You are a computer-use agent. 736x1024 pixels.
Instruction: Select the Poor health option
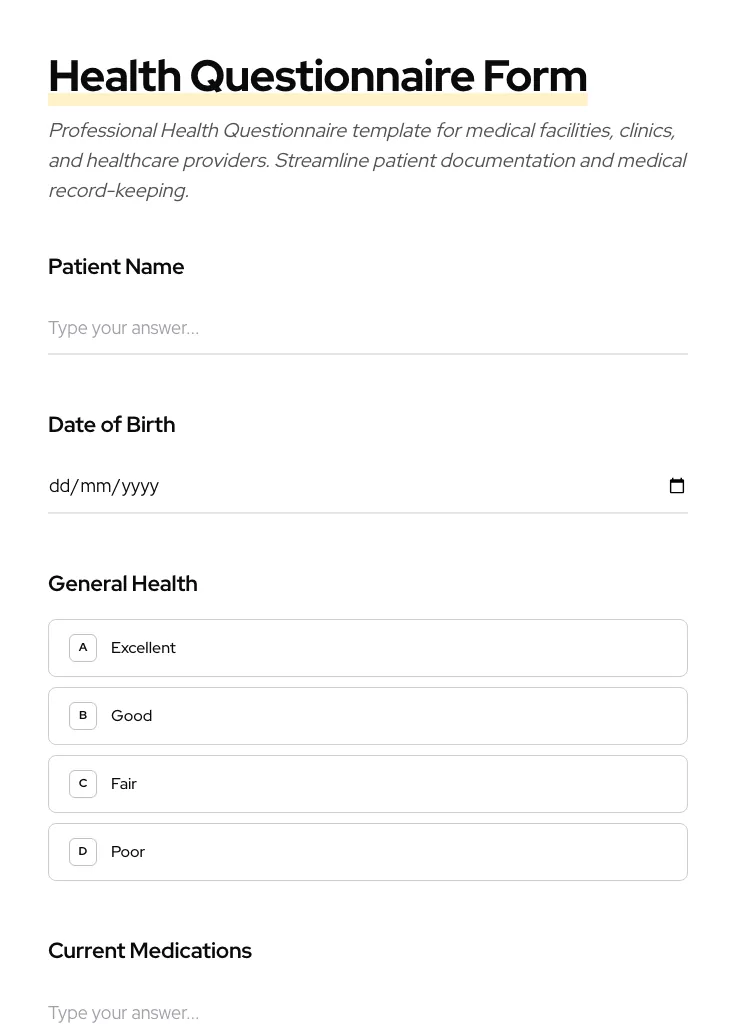[x=368, y=851]
